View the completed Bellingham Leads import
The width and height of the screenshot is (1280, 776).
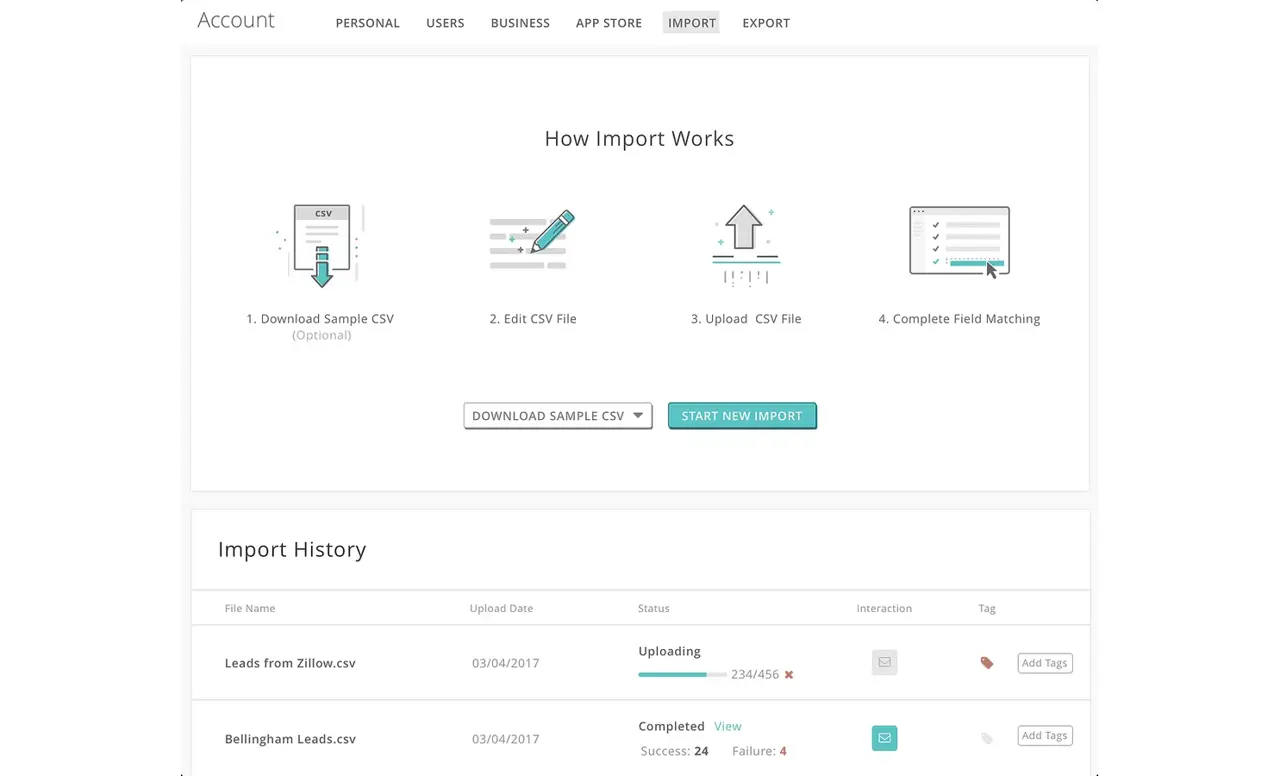click(x=728, y=726)
